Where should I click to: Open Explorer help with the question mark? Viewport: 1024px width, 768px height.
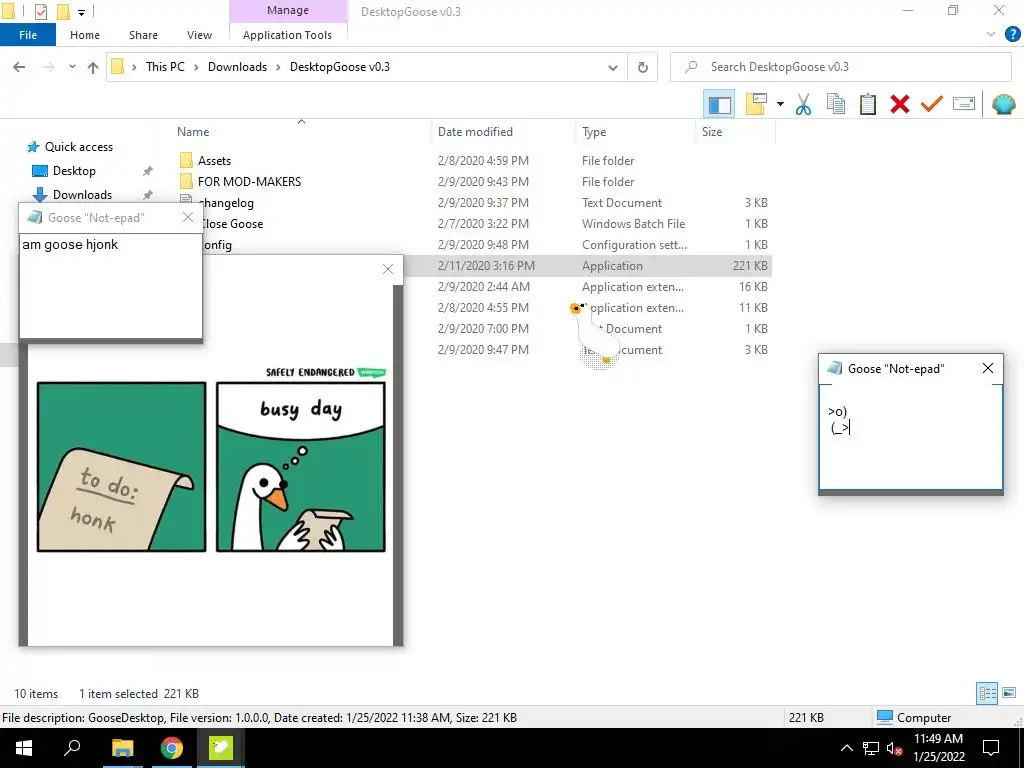pos(1012,35)
